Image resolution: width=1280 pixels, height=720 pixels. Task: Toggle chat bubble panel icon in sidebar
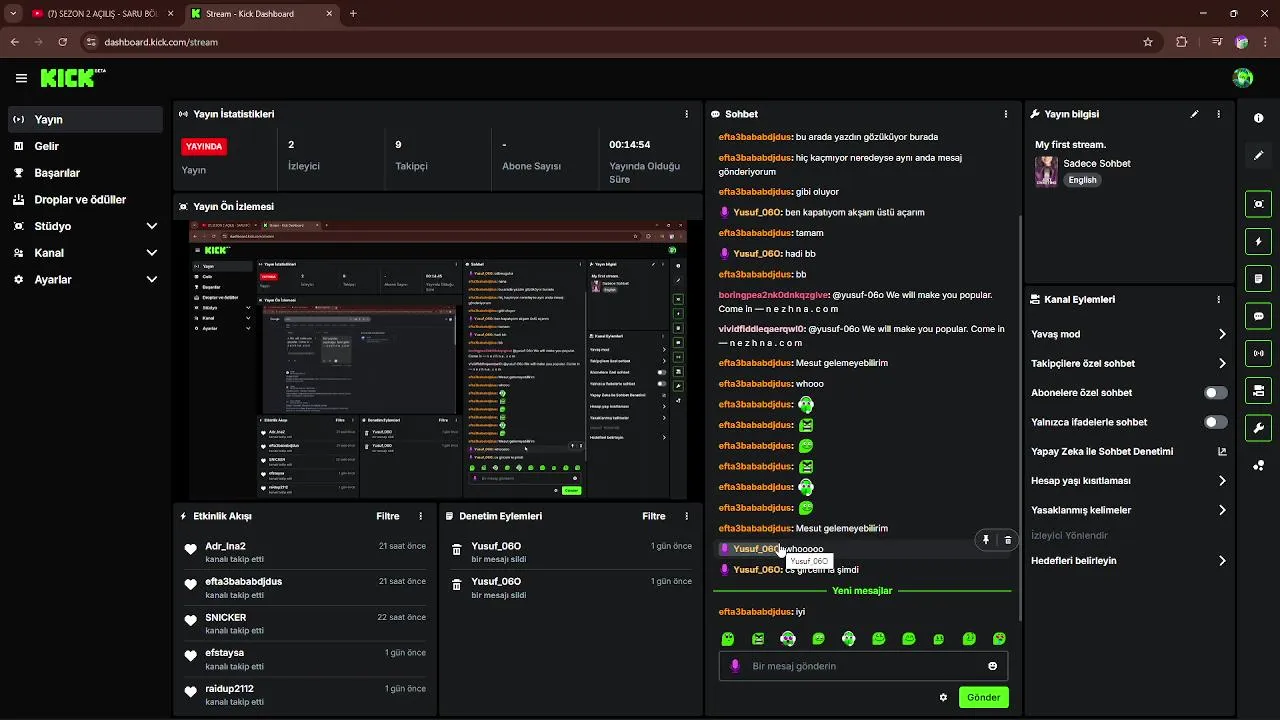(1258, 316)
